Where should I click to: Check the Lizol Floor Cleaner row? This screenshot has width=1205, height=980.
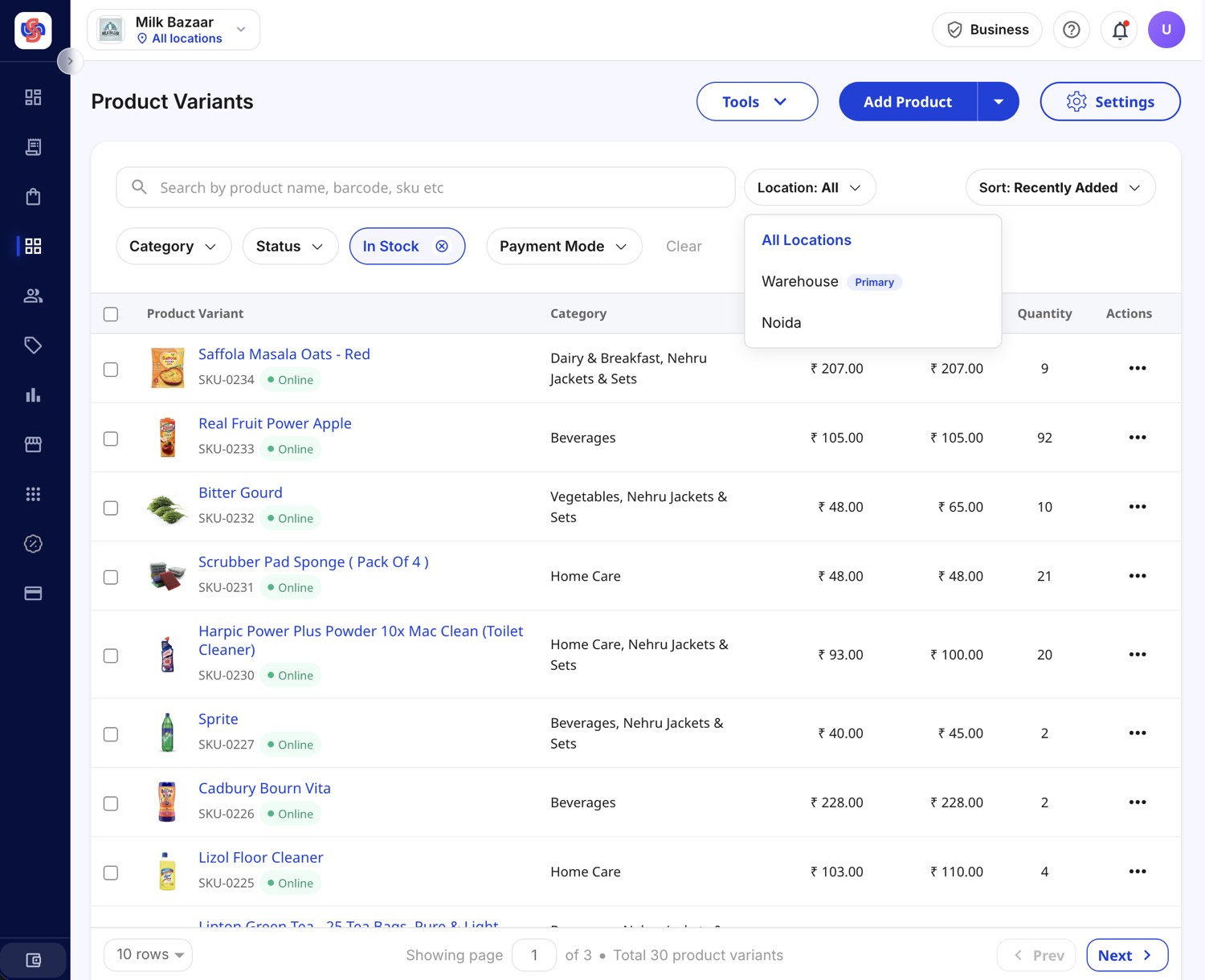click(111, 872)
